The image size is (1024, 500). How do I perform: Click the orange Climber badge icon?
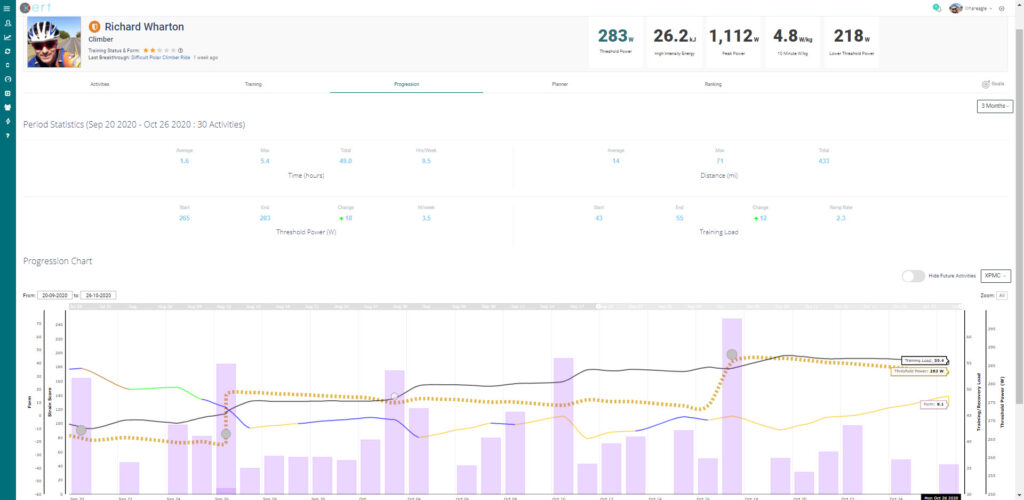[x=95, y=27]
